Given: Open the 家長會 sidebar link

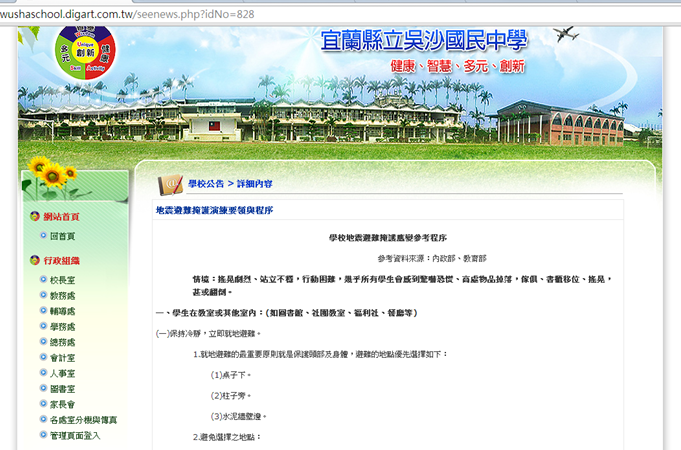Looking at the screenshot, I should point(62,404).
